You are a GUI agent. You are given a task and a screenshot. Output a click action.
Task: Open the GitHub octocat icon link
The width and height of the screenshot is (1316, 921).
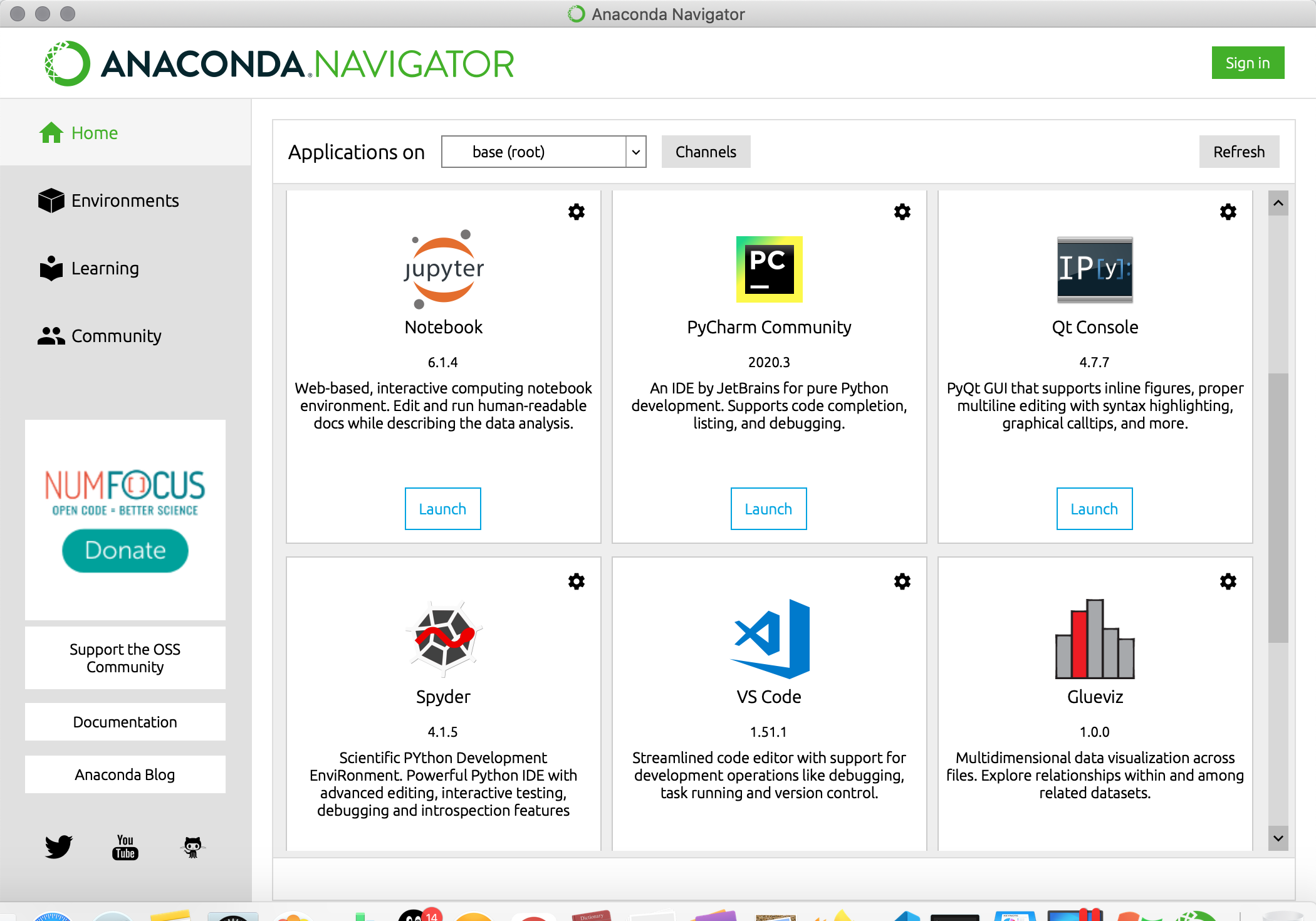coord(192,847)
